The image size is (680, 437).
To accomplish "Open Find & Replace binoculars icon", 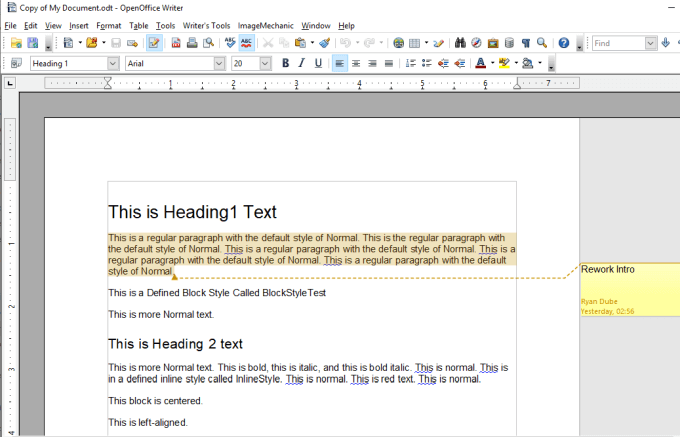I will tap(461, 43).
